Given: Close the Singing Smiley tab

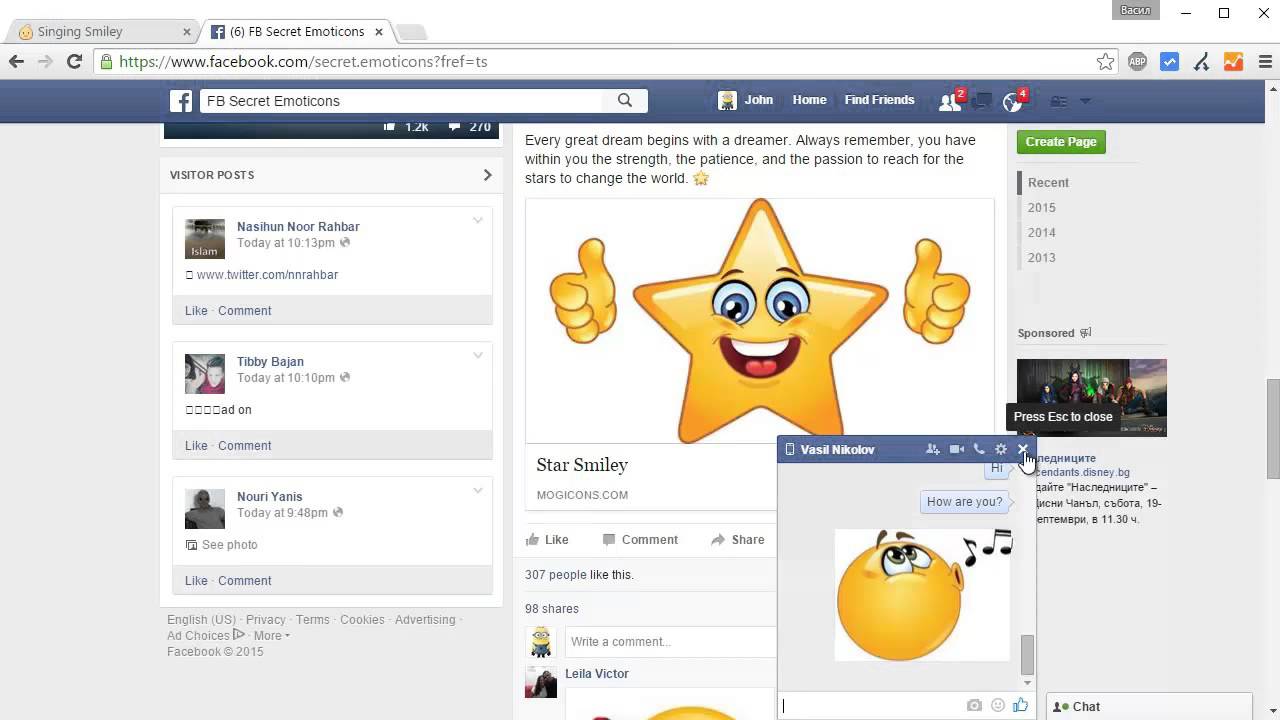Looking at the screenshot, I should click(186, 32).
